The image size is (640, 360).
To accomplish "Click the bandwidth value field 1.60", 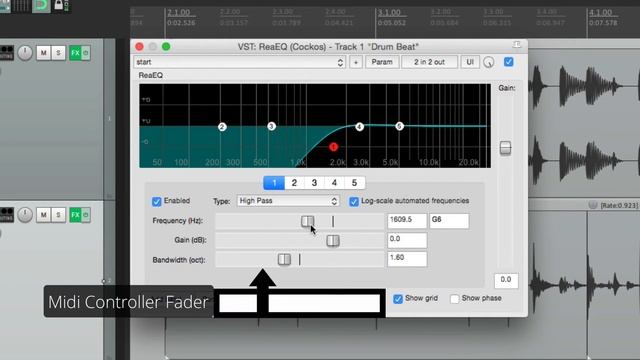I will (x=407, y=259).
